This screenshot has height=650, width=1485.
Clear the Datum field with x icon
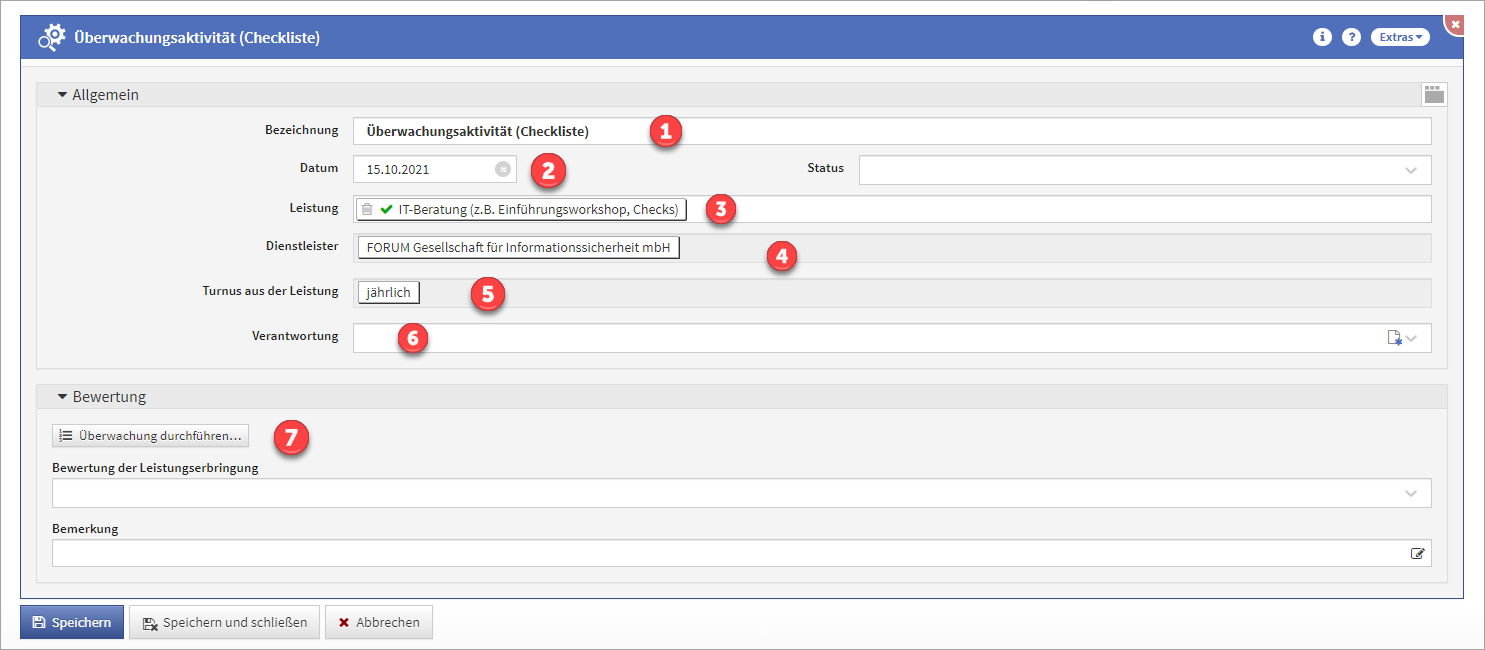(503, 169)
